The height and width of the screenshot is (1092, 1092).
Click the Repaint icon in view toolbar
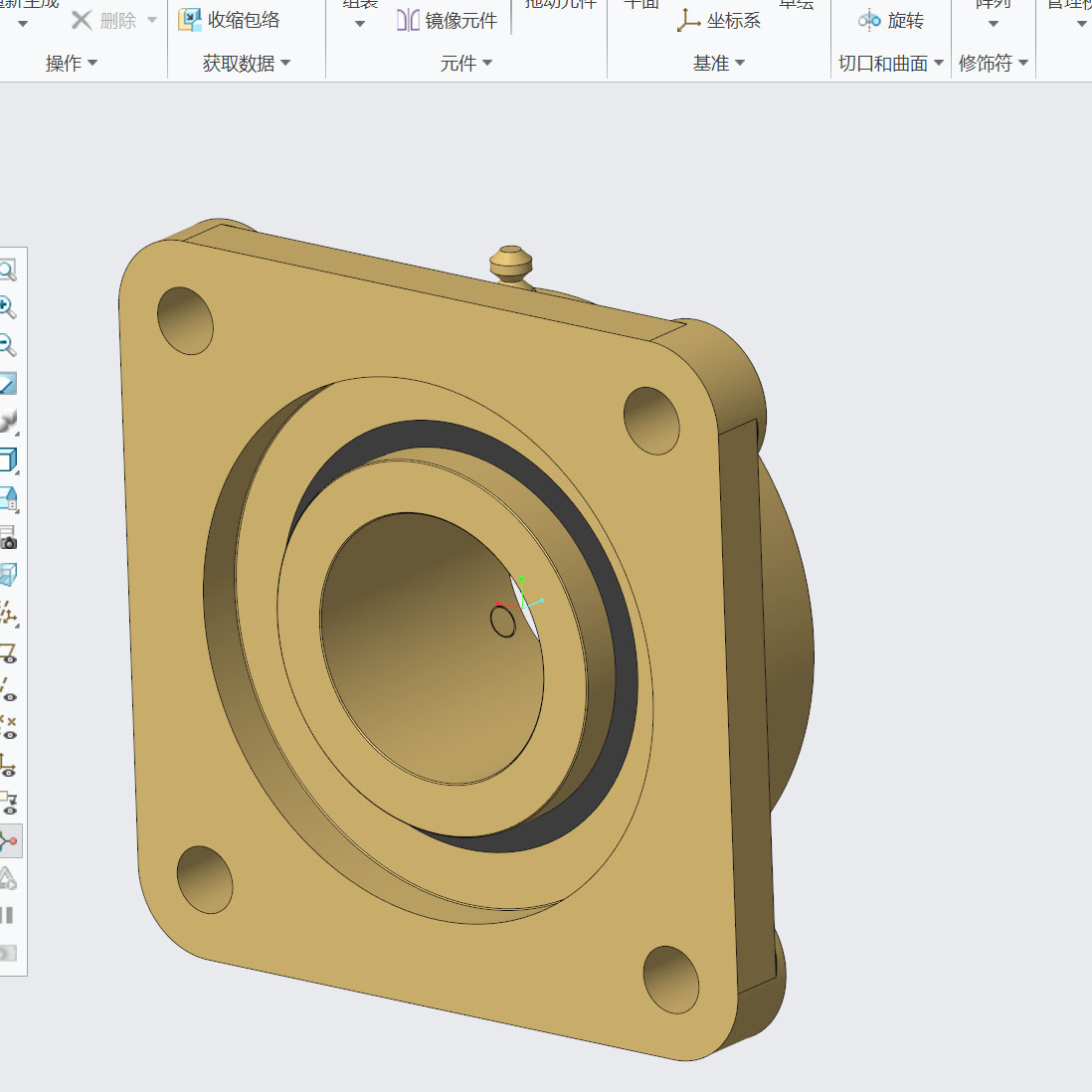(7, 384)
